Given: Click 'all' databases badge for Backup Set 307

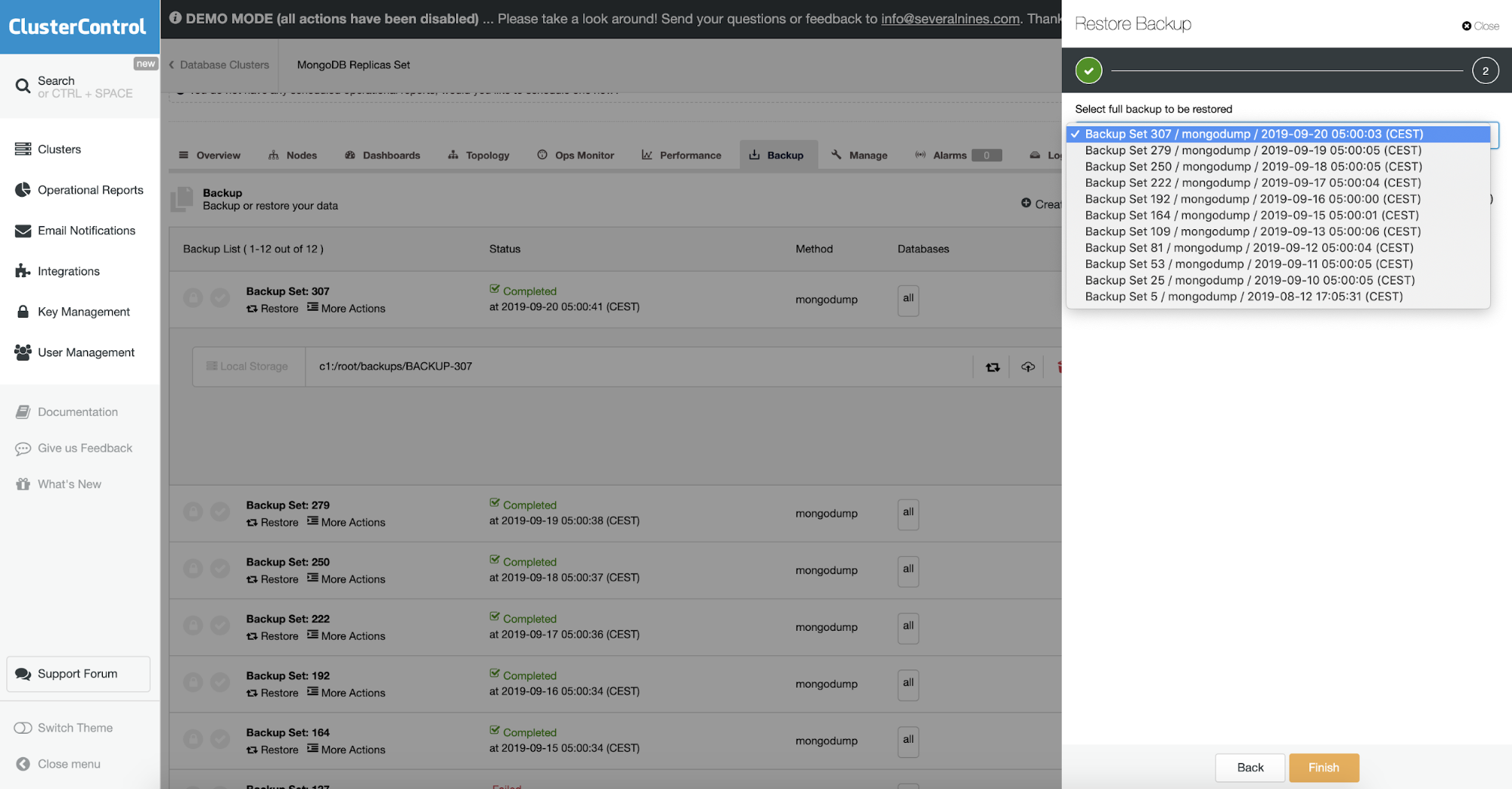Looking at the screenshot, I should (908, 300).
